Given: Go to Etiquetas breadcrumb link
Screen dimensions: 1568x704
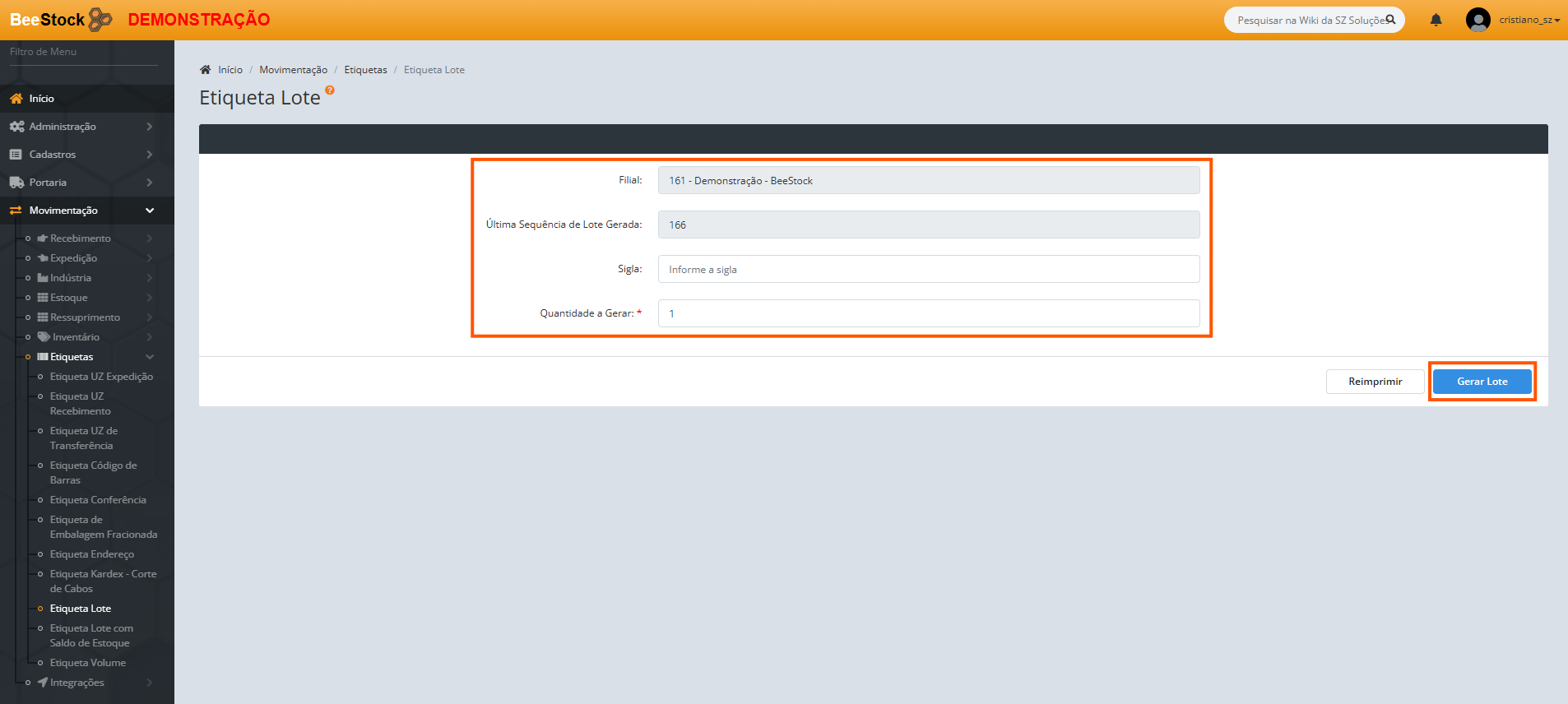Looking at the screenshot, I should coord(365,70).
